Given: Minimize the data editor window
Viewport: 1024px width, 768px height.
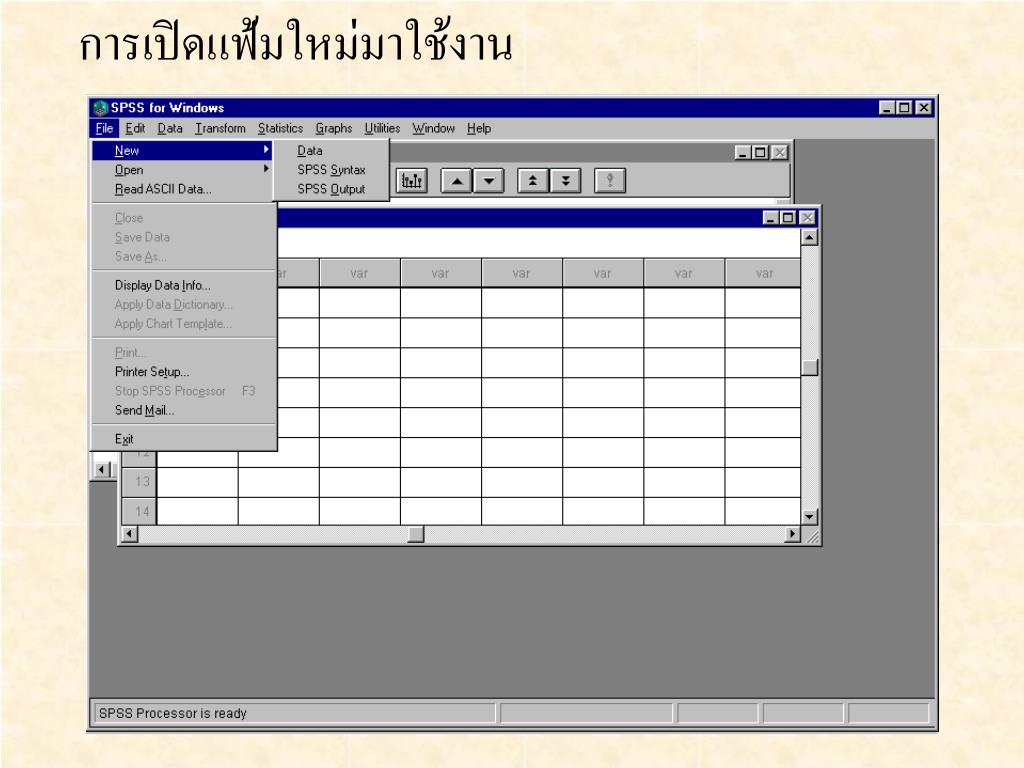Looking at the screenshot, I should click(771, 217).
